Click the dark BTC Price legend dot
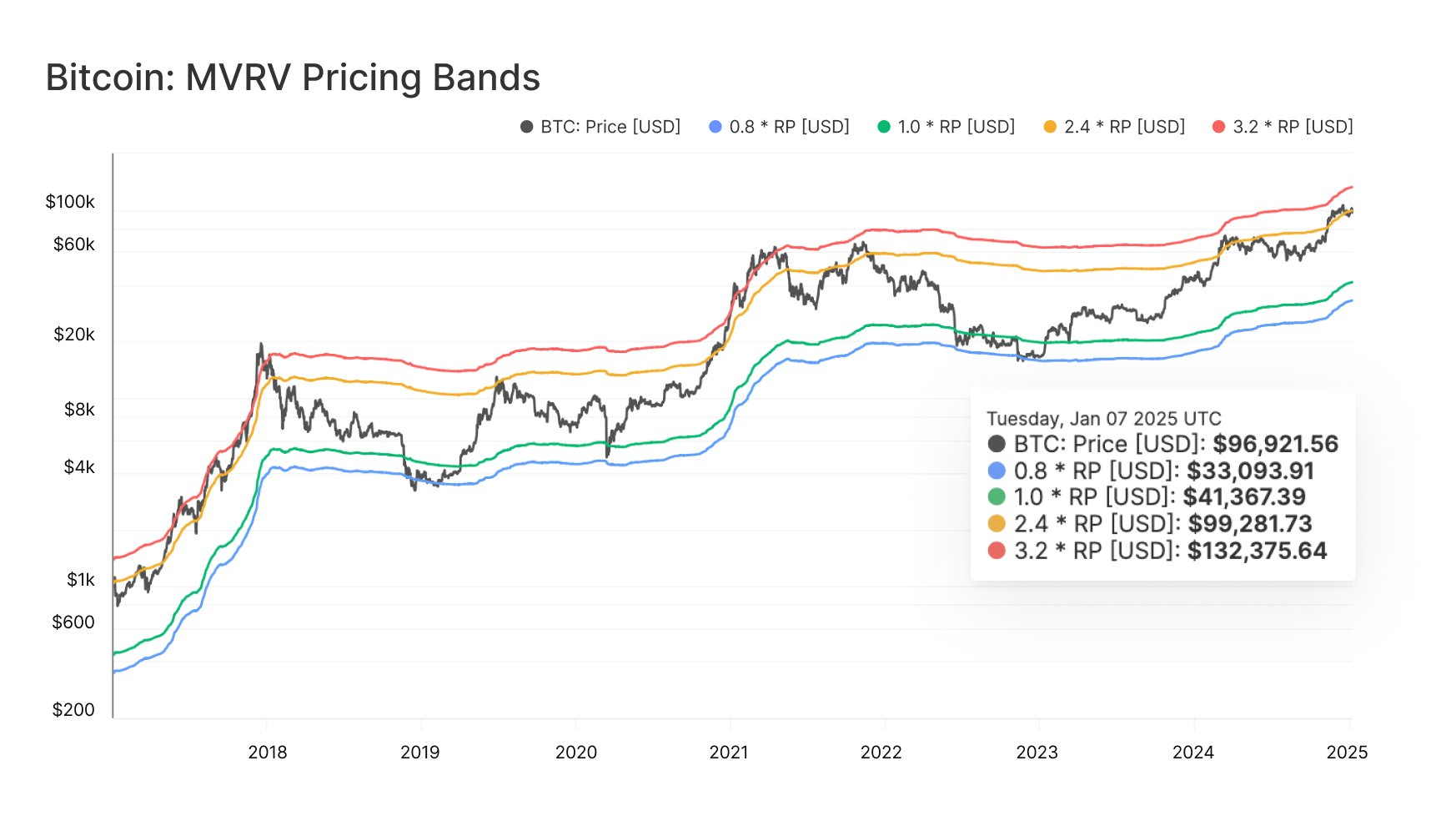The width and height of the screenshot is (1456, 836). pos(526,127)
